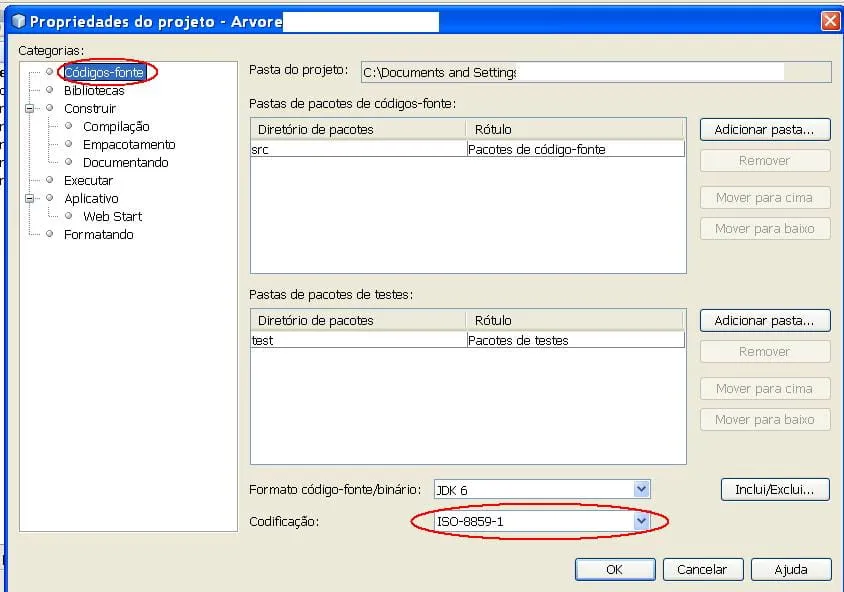This screenshot has height=592, width=844.
Task: Select the src directory cell
Action: (x=358, y=149)
